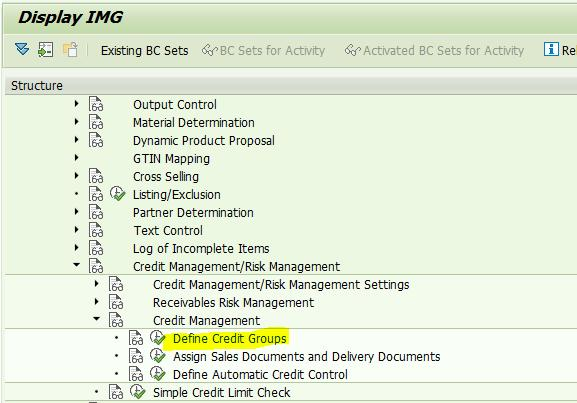Expand the Output Control node
The width and height of the screenshot is (577, 403).
77,104
